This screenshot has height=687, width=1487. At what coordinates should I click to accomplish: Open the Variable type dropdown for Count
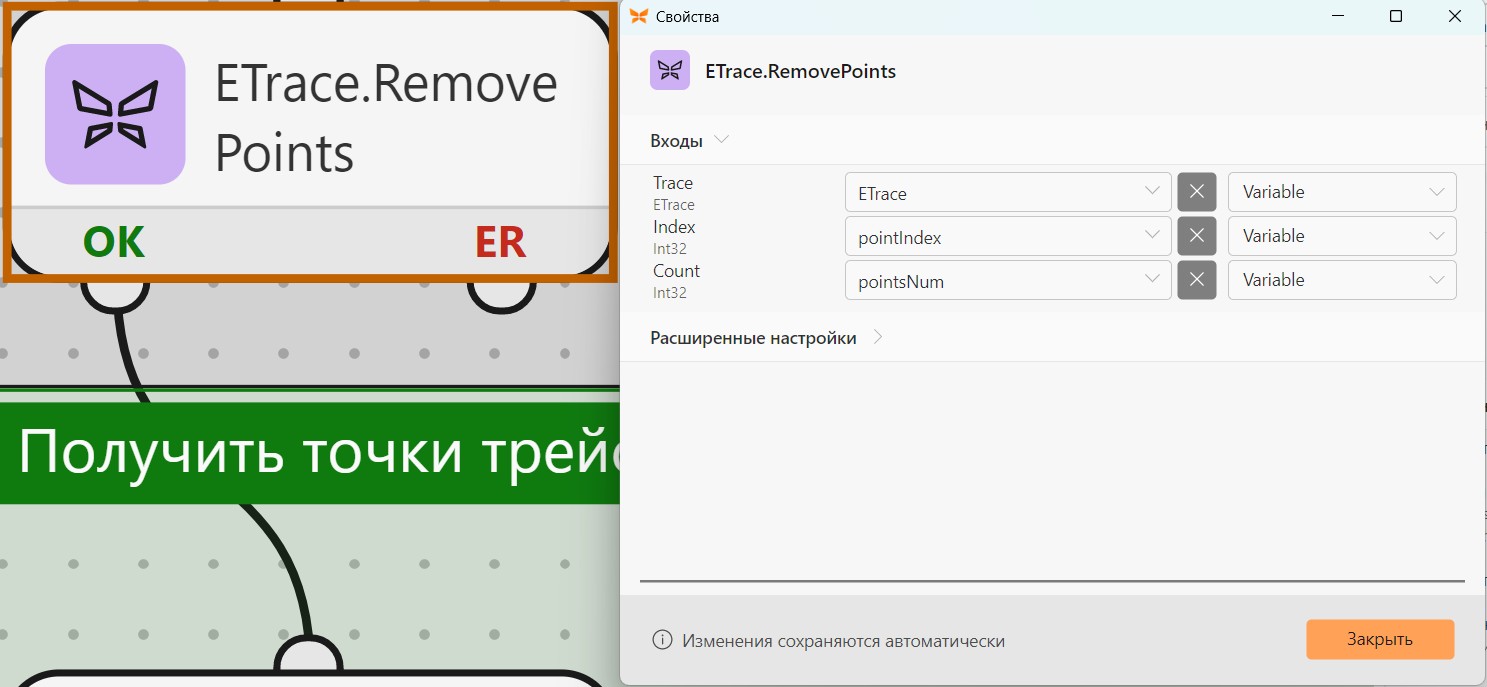pos(1342,280)
